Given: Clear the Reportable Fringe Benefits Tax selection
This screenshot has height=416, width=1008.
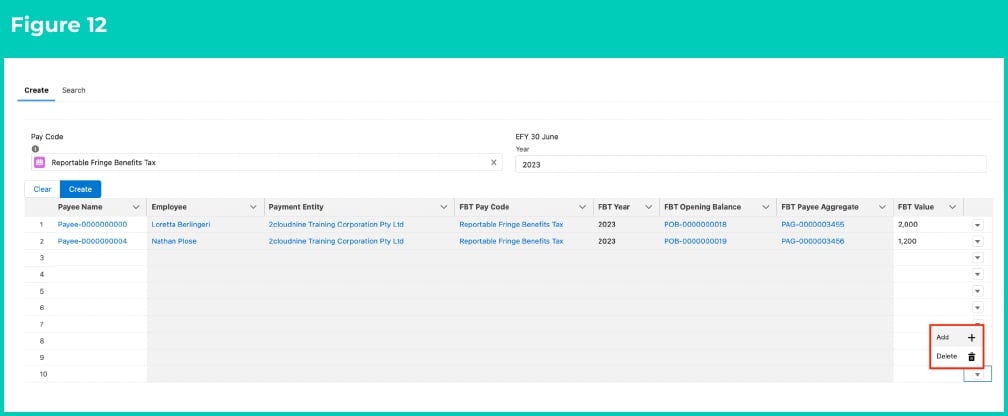Looking at the screenshot, I should (x=494, y=163).
